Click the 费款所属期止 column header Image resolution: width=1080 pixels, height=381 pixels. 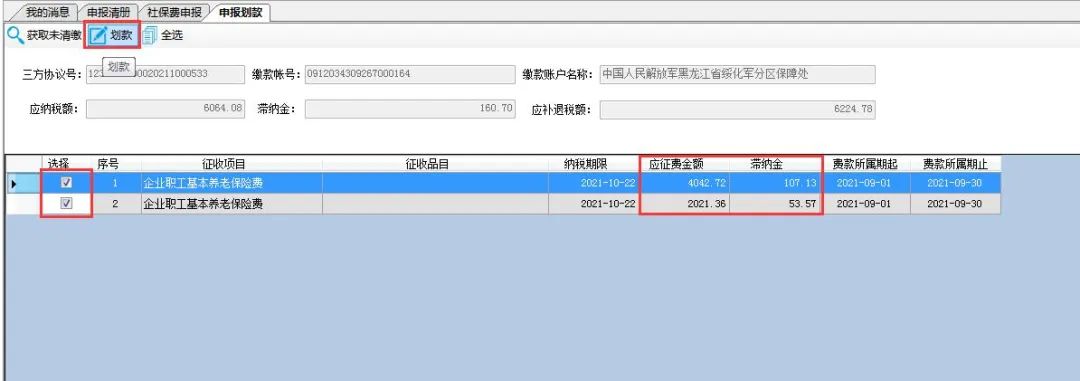click(x=955, y=165)
